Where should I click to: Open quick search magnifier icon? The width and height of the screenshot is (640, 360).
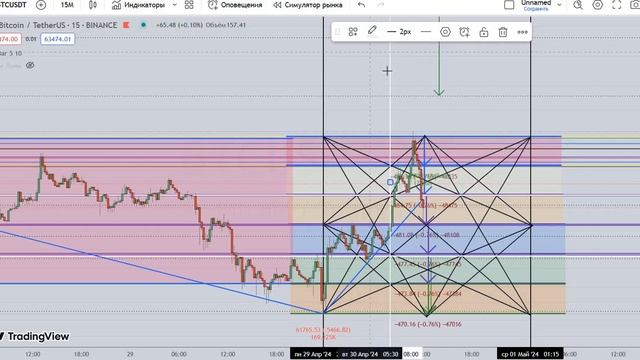[x=578, y=5]
